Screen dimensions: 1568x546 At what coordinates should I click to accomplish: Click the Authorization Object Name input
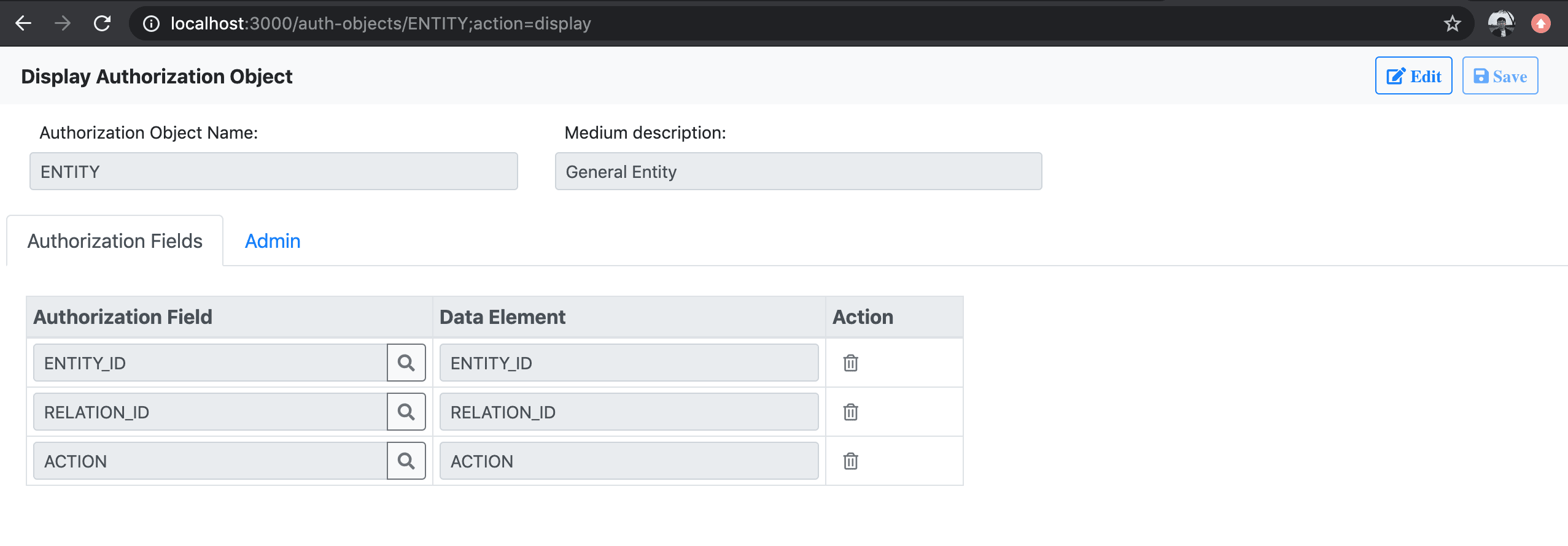pyautogui.click(x=273, y=172)
